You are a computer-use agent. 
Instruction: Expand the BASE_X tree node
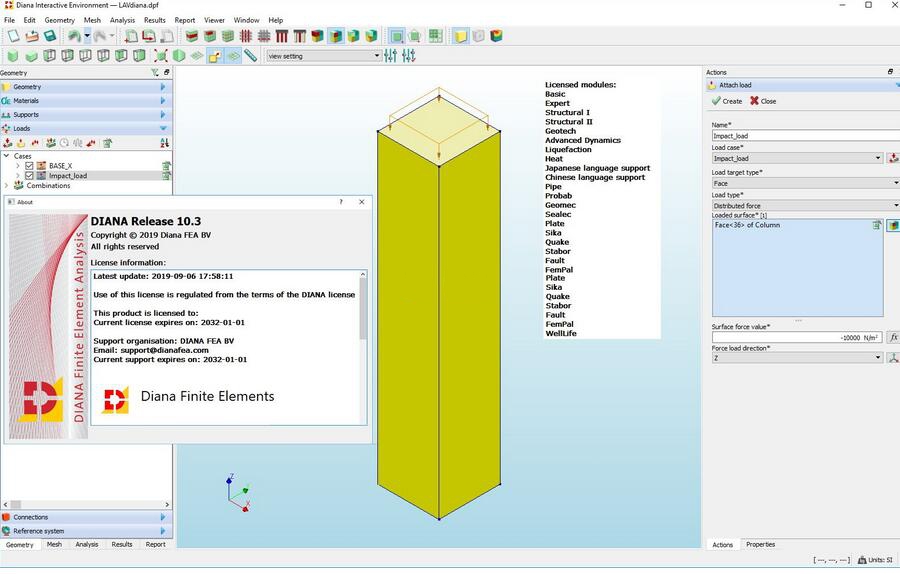click(18, 166)
